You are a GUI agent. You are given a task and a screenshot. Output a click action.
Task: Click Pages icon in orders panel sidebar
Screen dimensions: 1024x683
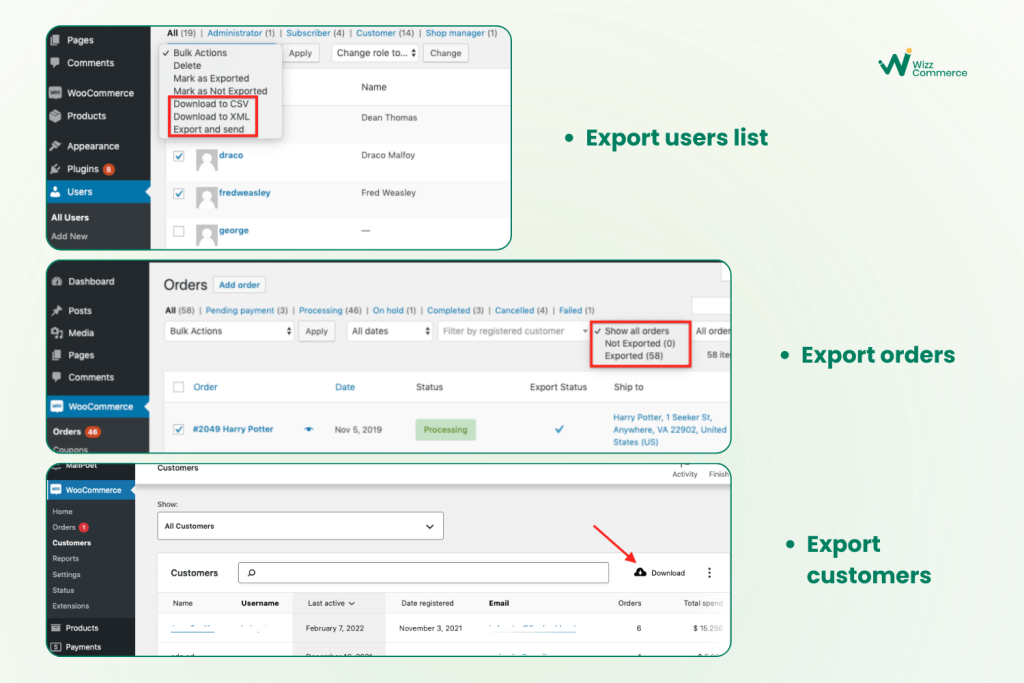[57, 355]
